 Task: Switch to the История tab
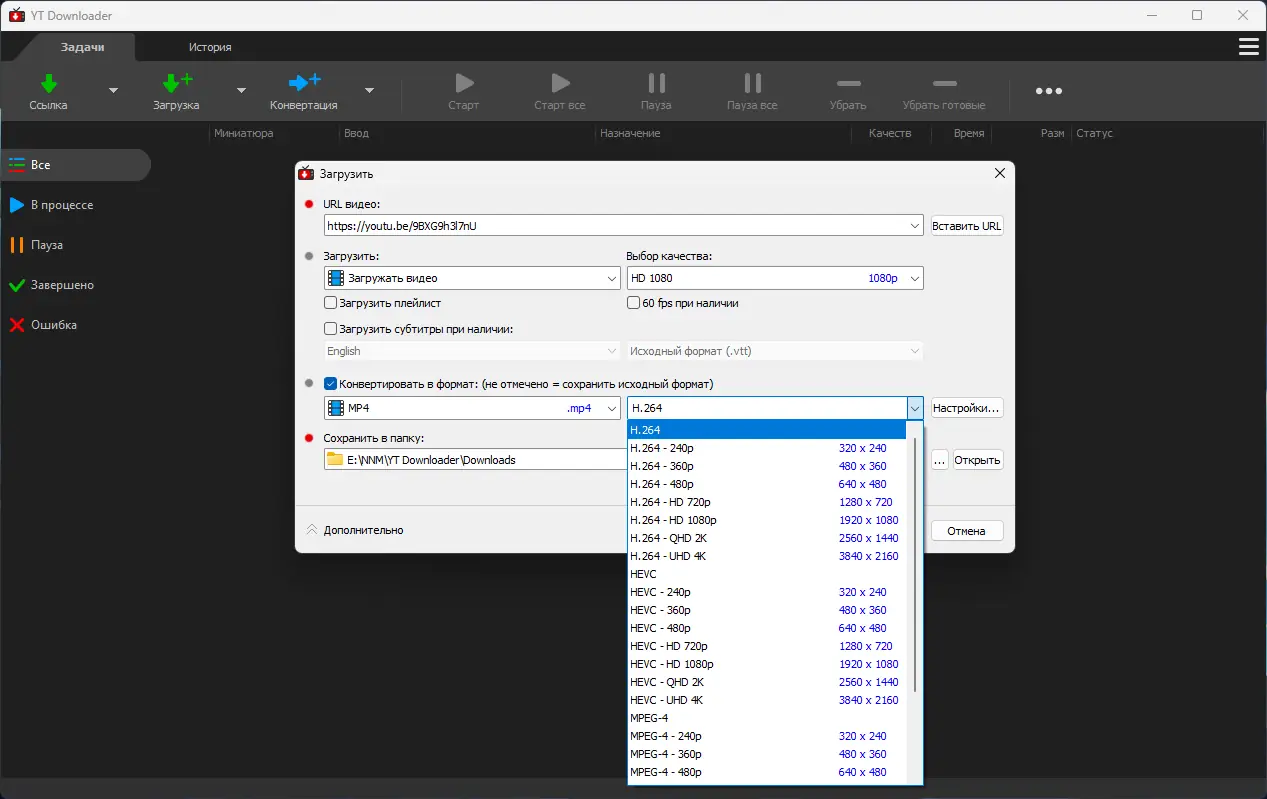[210, 47]
